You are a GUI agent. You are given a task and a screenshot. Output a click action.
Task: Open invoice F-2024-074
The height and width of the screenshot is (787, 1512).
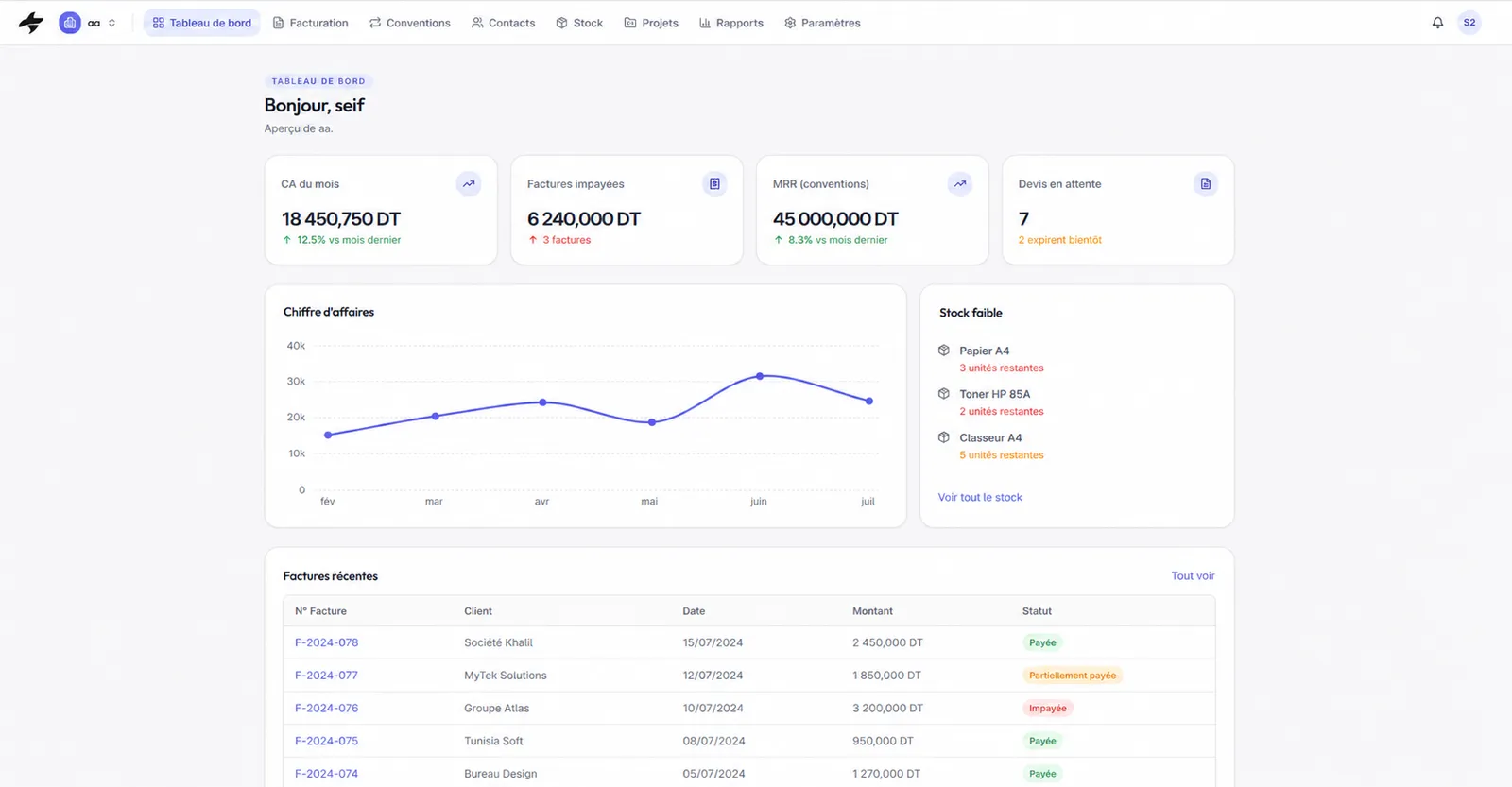[x=326, y=774]
